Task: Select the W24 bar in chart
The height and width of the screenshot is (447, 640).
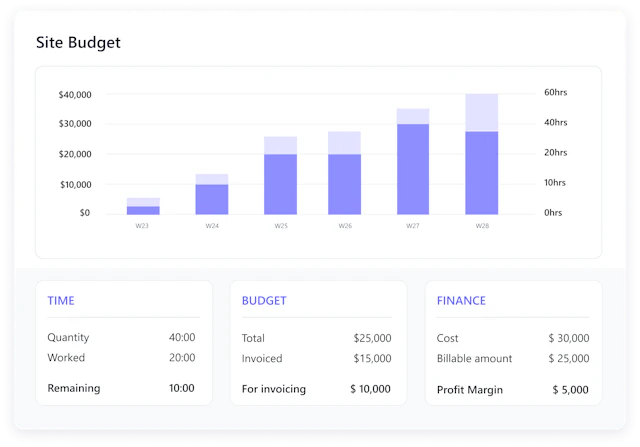Action: [212, 194]
